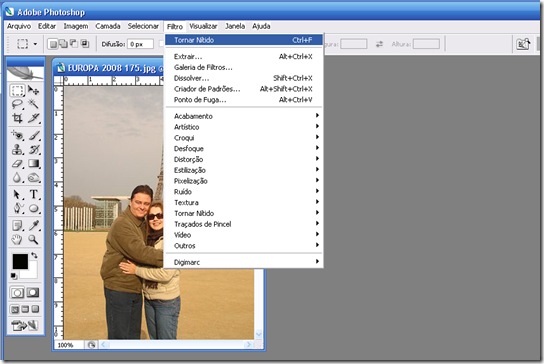Select the Clone Stamp tool
The width and height of the screenshot is (544, 364).
17,150
